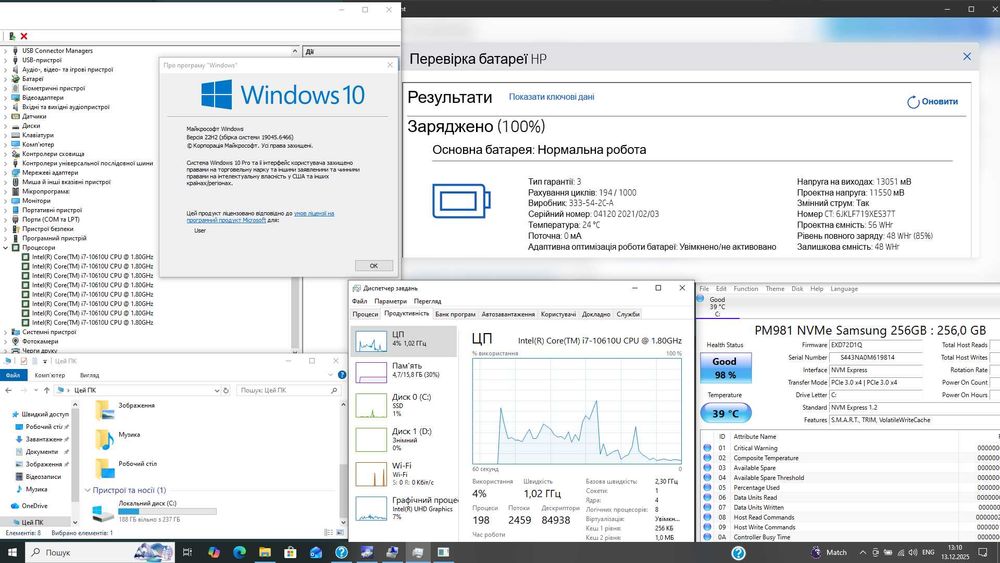1000x563 pixels.
Task: Open Параметри menu in Task Manager
Action: 390,301
